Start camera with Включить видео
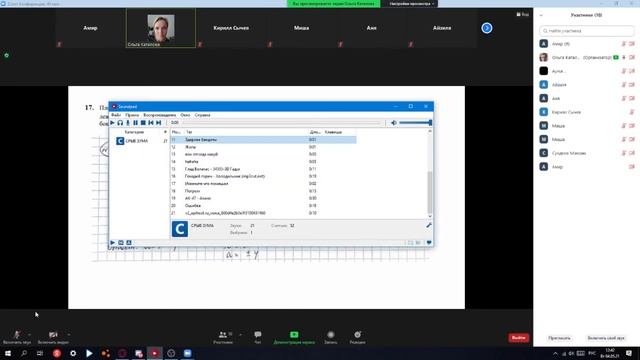640x360 pixels. pos(53,337)
